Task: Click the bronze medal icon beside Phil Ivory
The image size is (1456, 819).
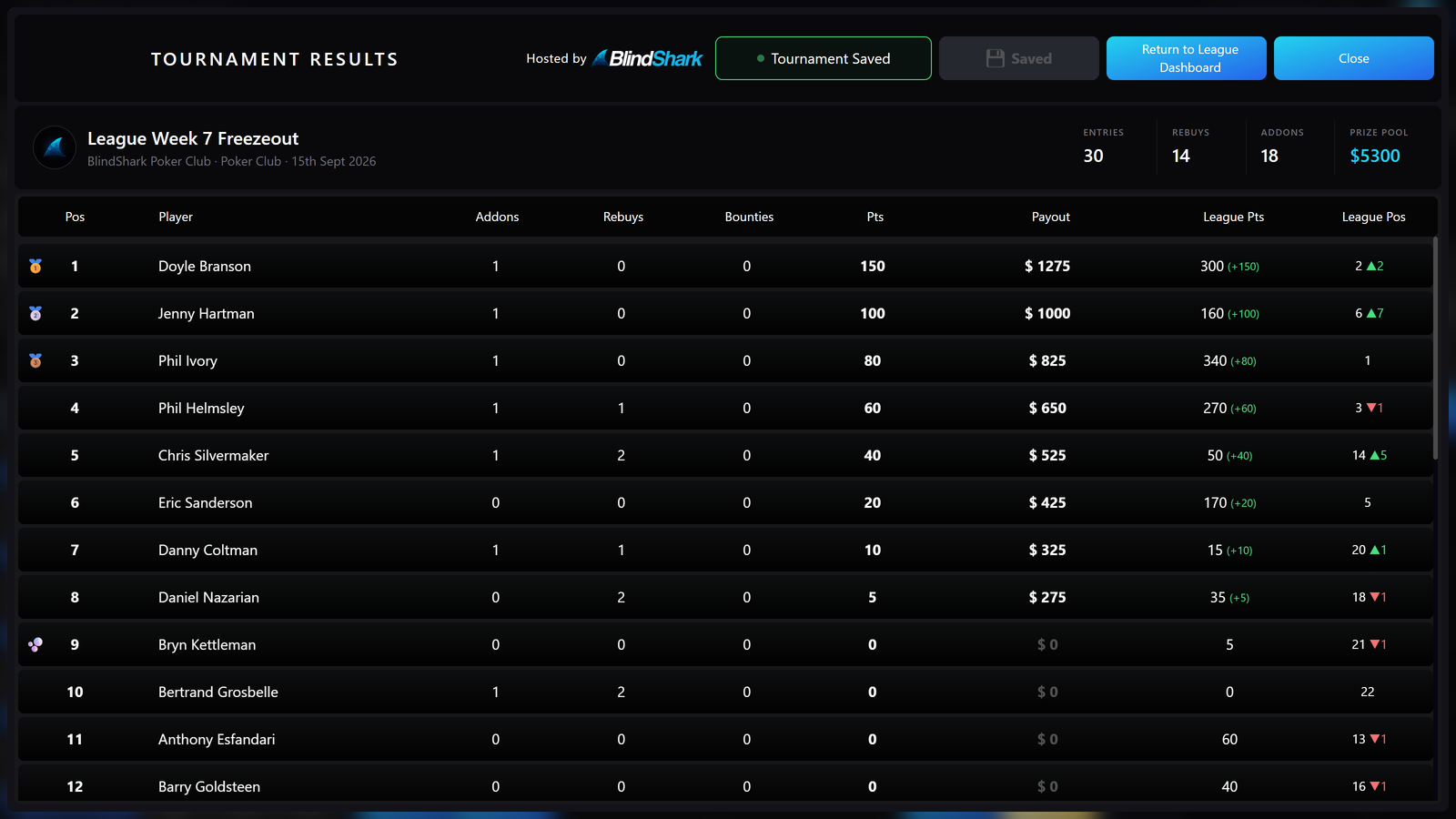Action: click(x=35, y=360)
